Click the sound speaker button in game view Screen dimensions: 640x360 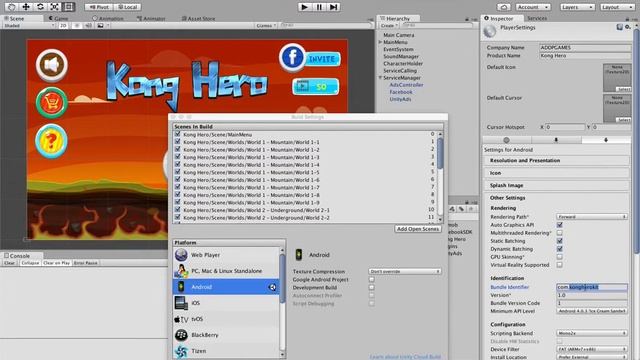click(51, 65)
